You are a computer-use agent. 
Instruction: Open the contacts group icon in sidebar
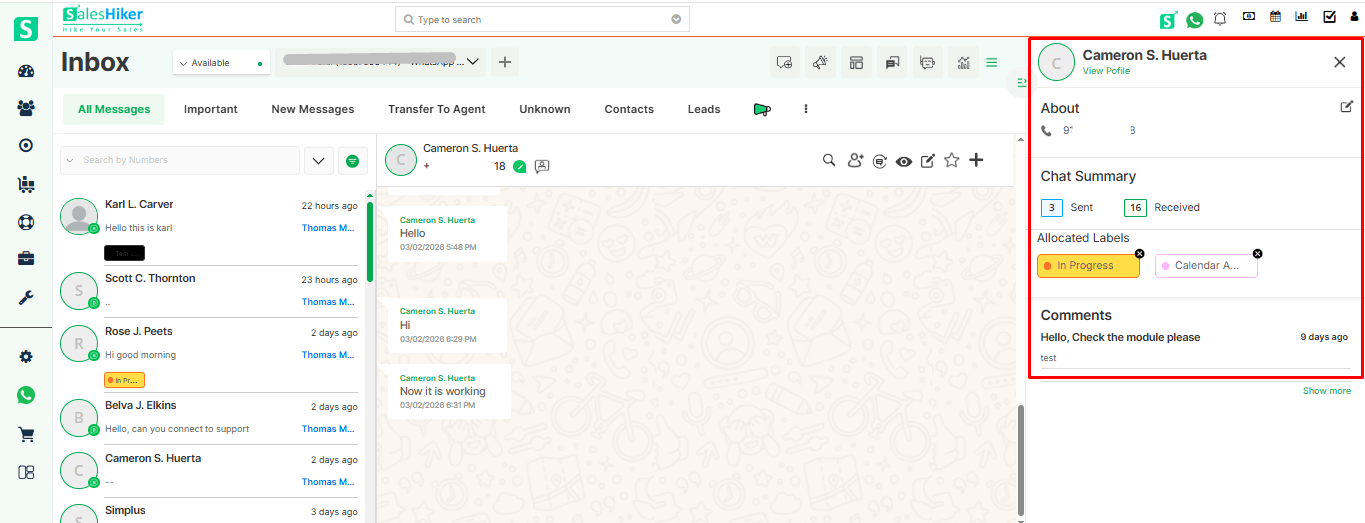coord(26,108)
